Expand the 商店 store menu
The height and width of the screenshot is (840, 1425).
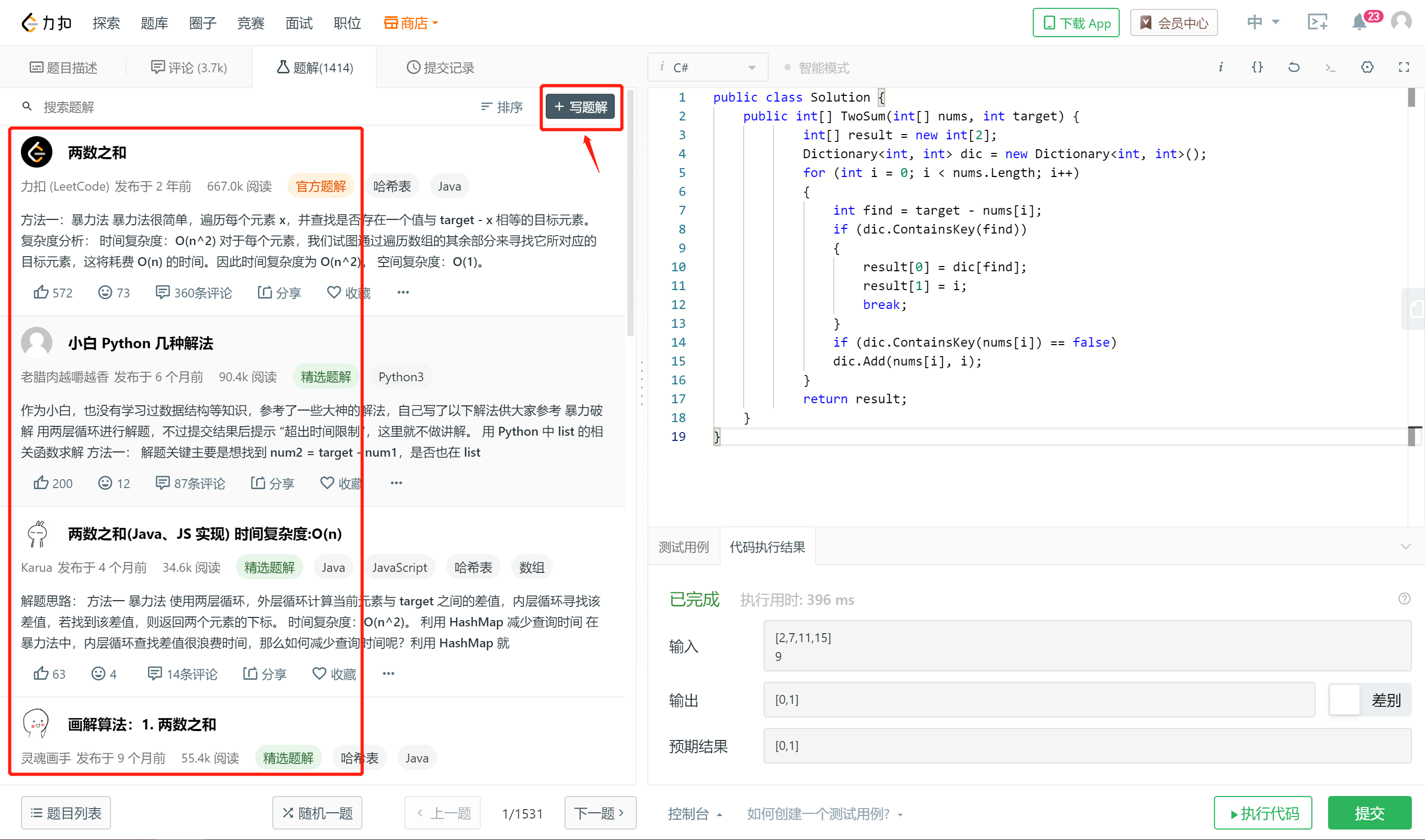point(412,23)
